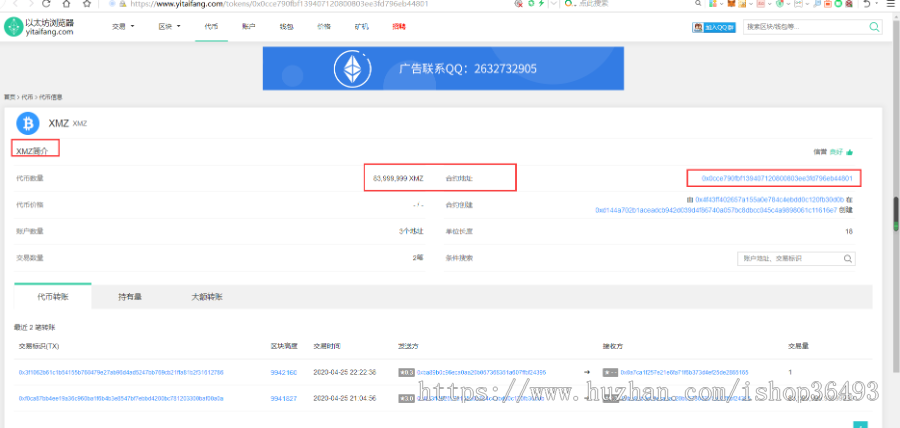Click the browser reload button
The image size is (900, 428).
46,3
